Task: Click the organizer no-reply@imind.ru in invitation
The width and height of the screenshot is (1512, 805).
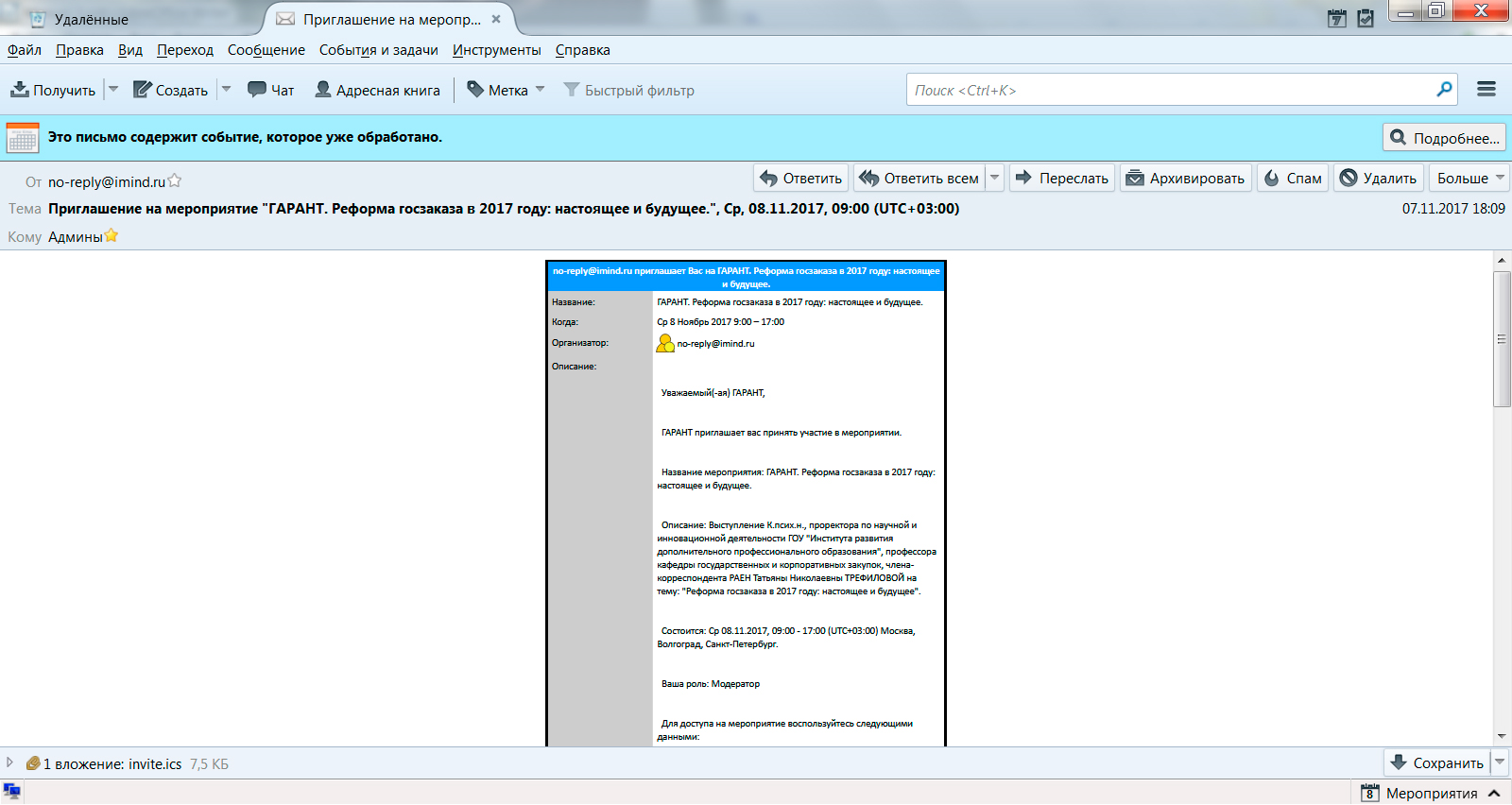Action: tap(715, 344)
